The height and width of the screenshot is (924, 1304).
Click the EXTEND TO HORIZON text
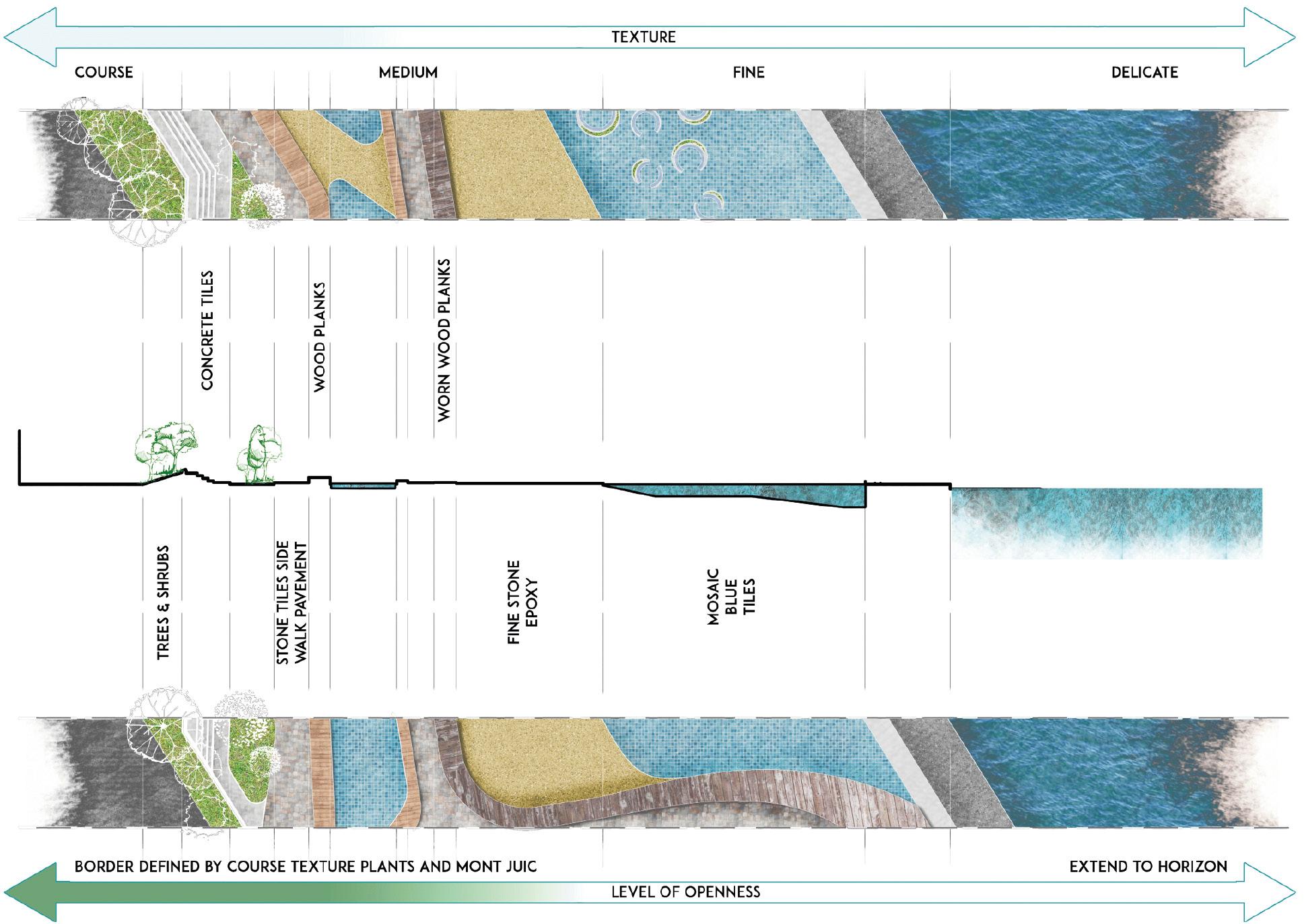pos(1148,867)
